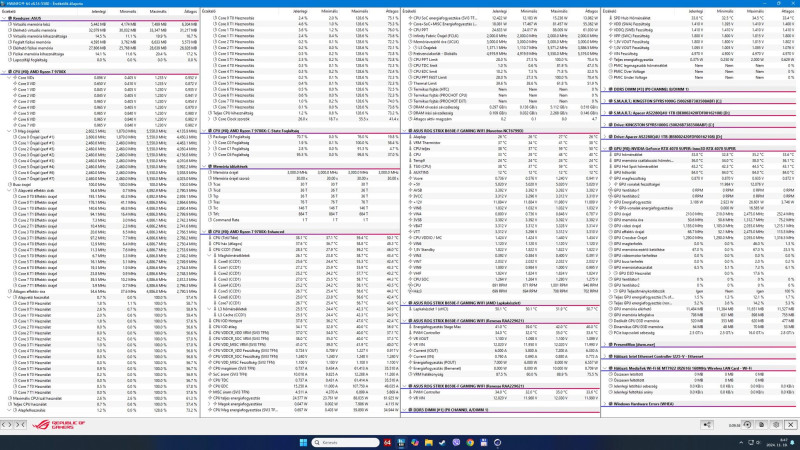Reset min/max values with clock icon
This screenshot has width=800, height=450.
pos(747,424)
